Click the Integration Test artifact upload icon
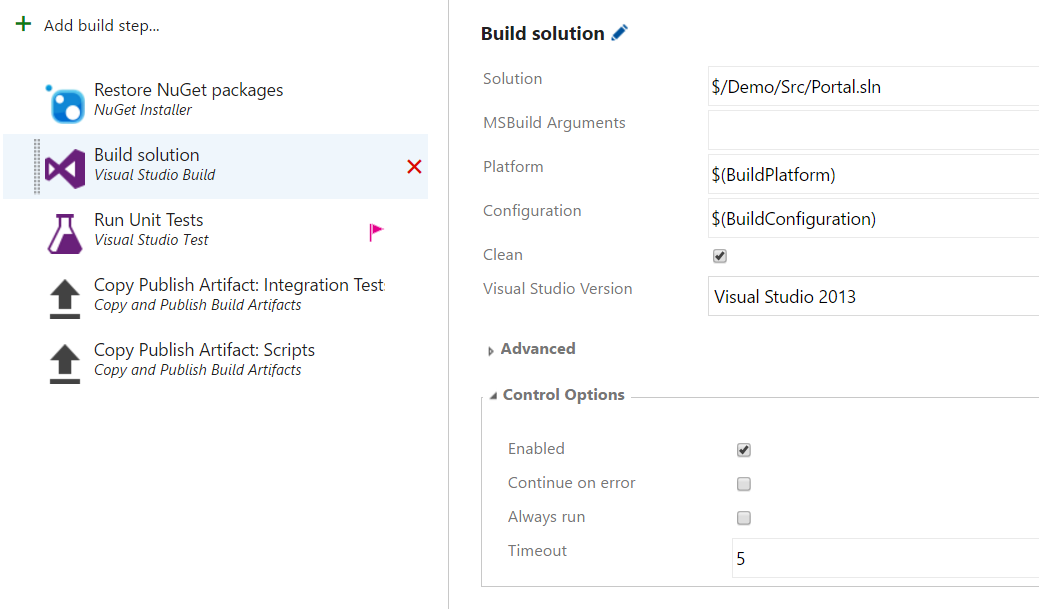Screen dimensions: 1039x609 [x=65, y=298]
